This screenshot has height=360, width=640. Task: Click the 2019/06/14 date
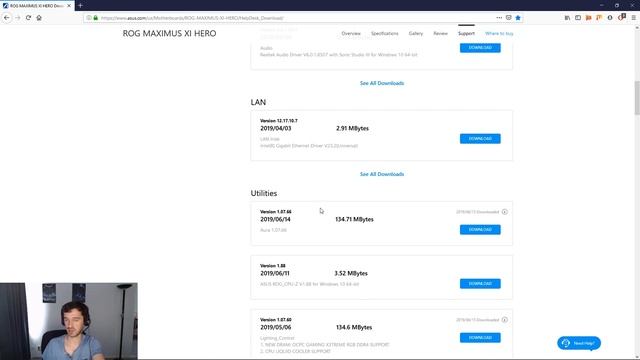click(x=276, y=219)
